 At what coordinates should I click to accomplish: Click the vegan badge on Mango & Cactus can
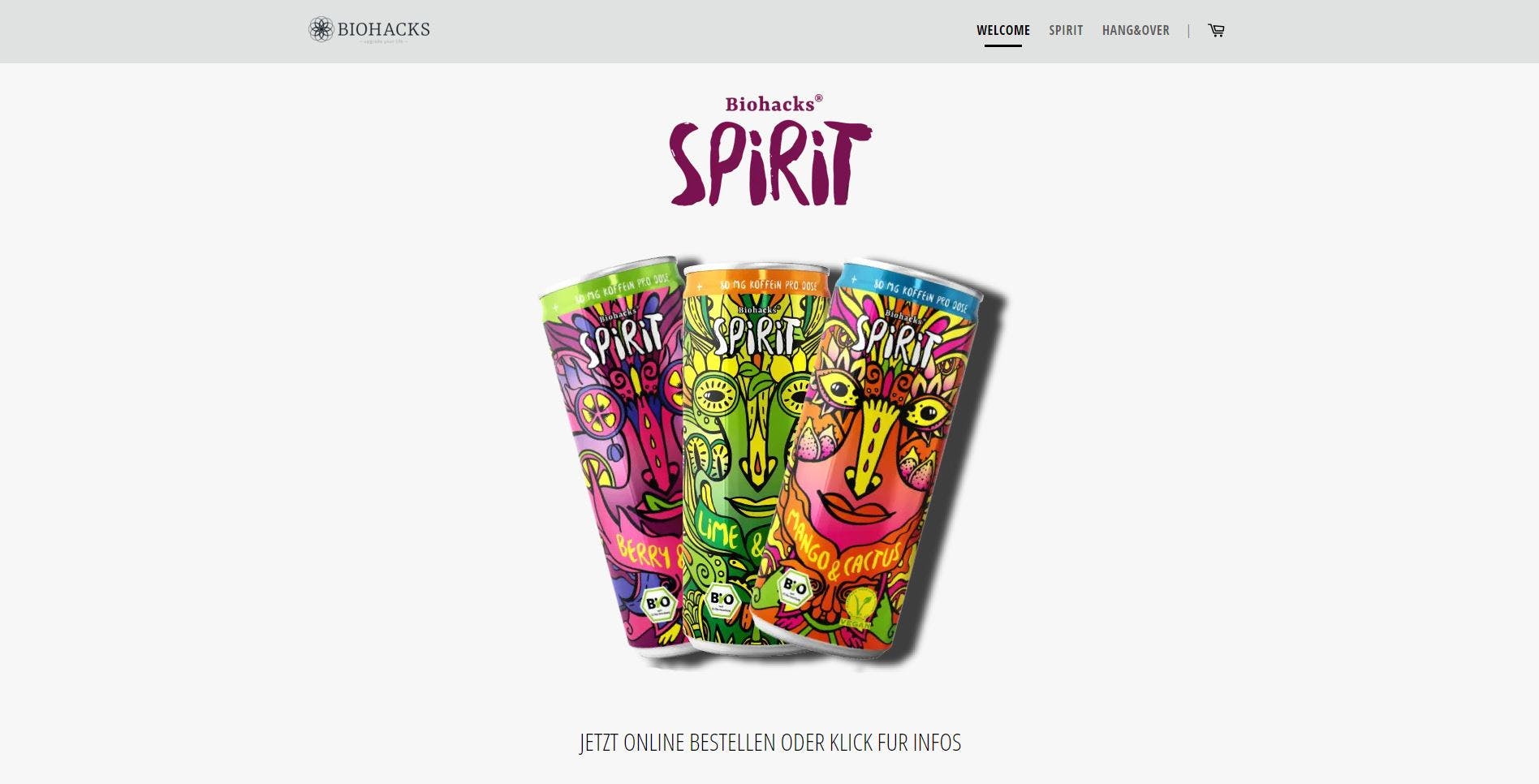855,609
